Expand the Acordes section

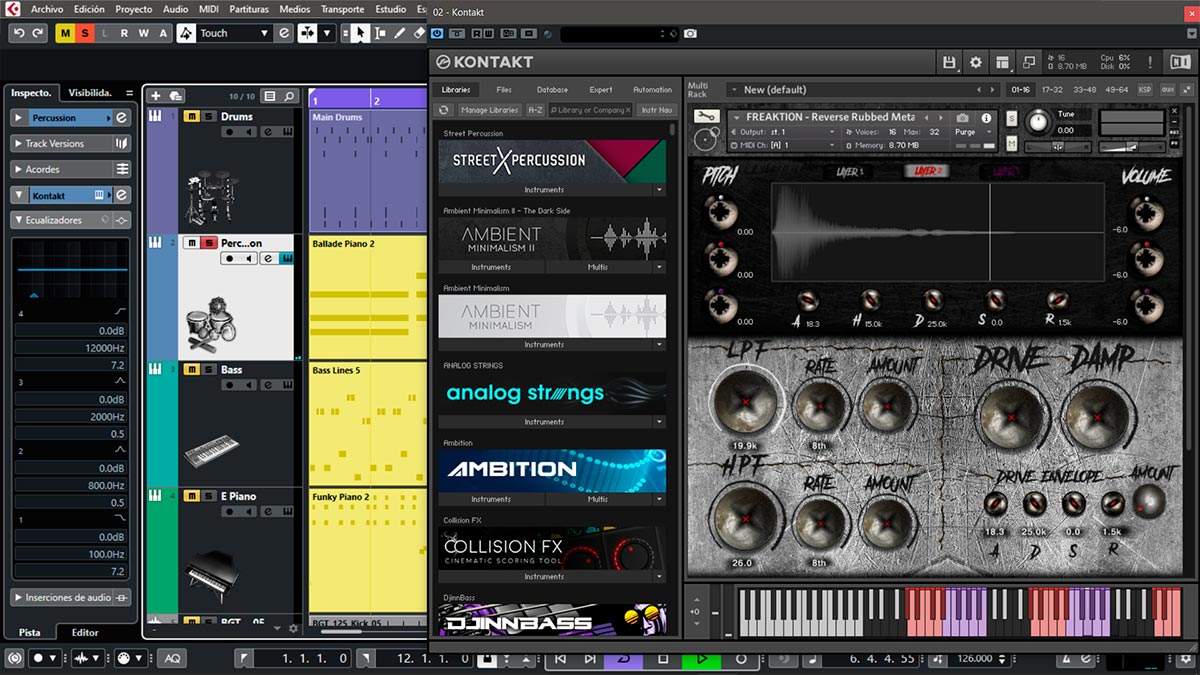click(x=19, y=169)
